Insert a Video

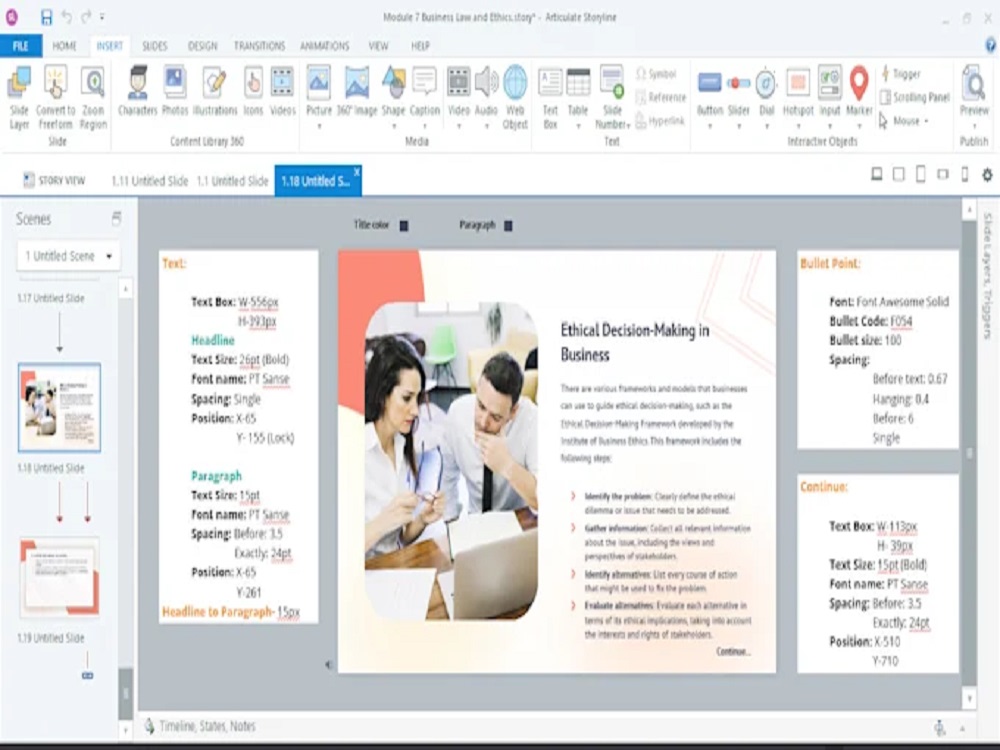[459, 91]
